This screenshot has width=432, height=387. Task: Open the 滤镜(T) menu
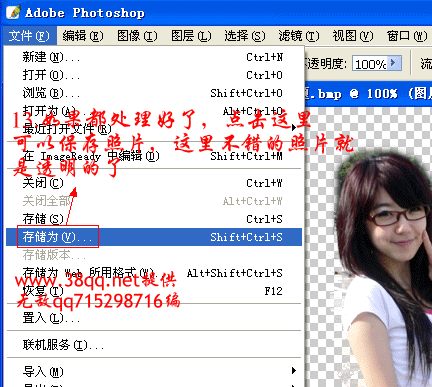point(299,35)
